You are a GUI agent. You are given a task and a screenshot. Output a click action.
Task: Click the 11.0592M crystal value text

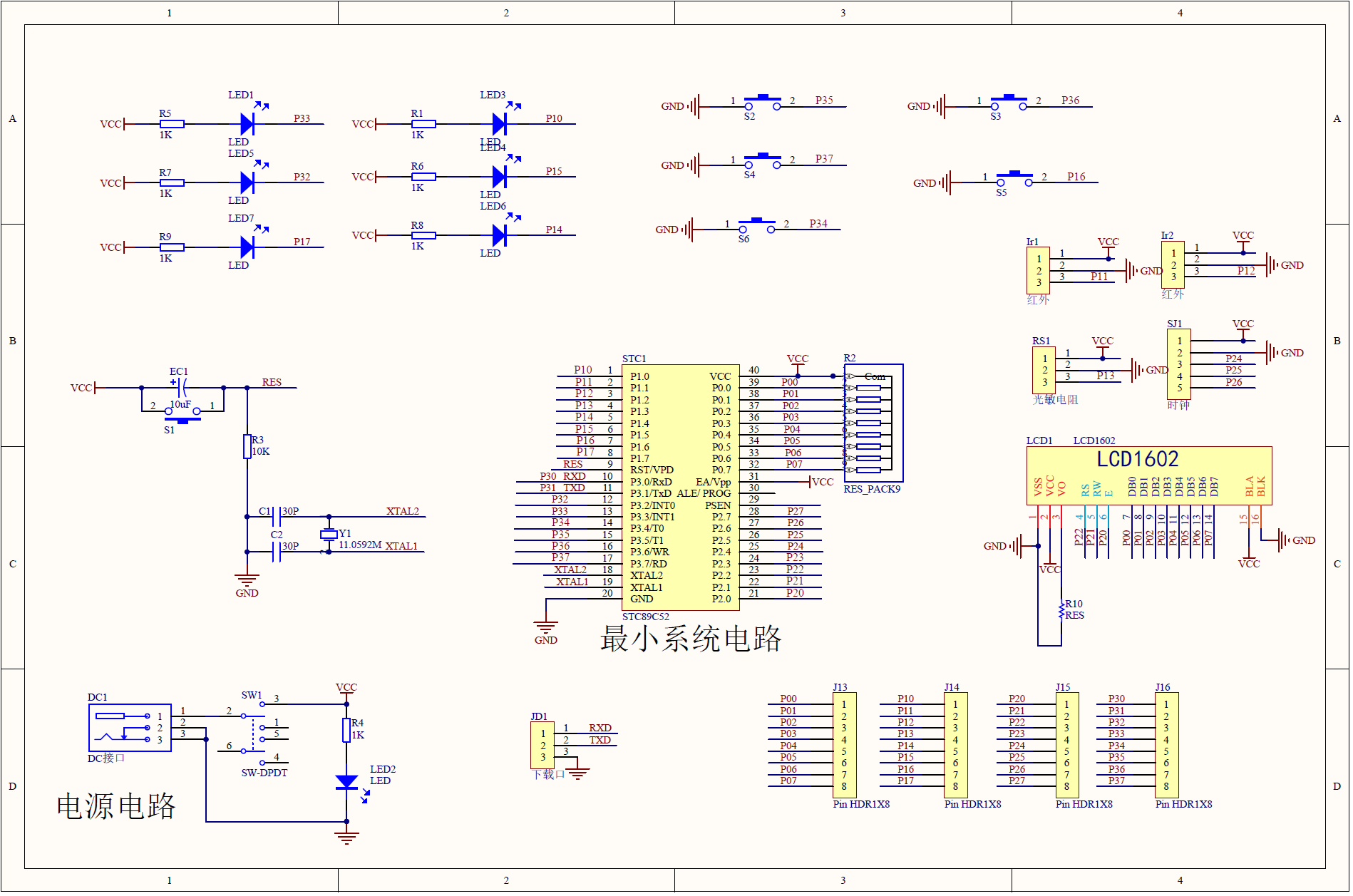pyautogui.click(x=360, y=545)
